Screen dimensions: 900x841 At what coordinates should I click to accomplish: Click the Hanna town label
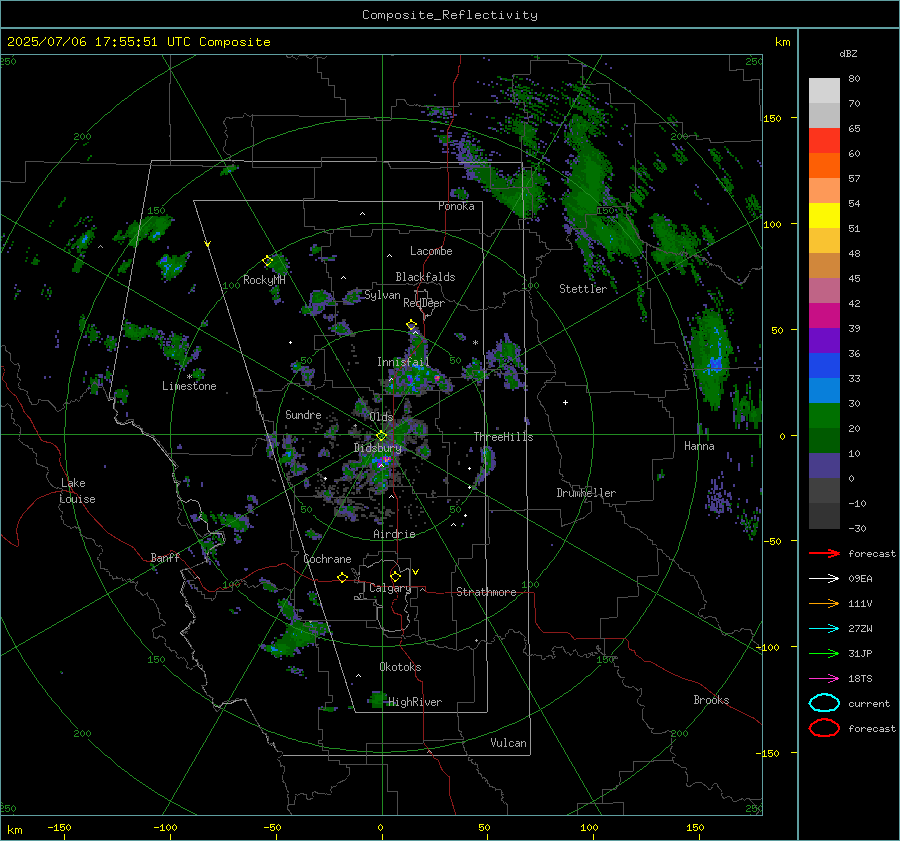pos(699,446)
